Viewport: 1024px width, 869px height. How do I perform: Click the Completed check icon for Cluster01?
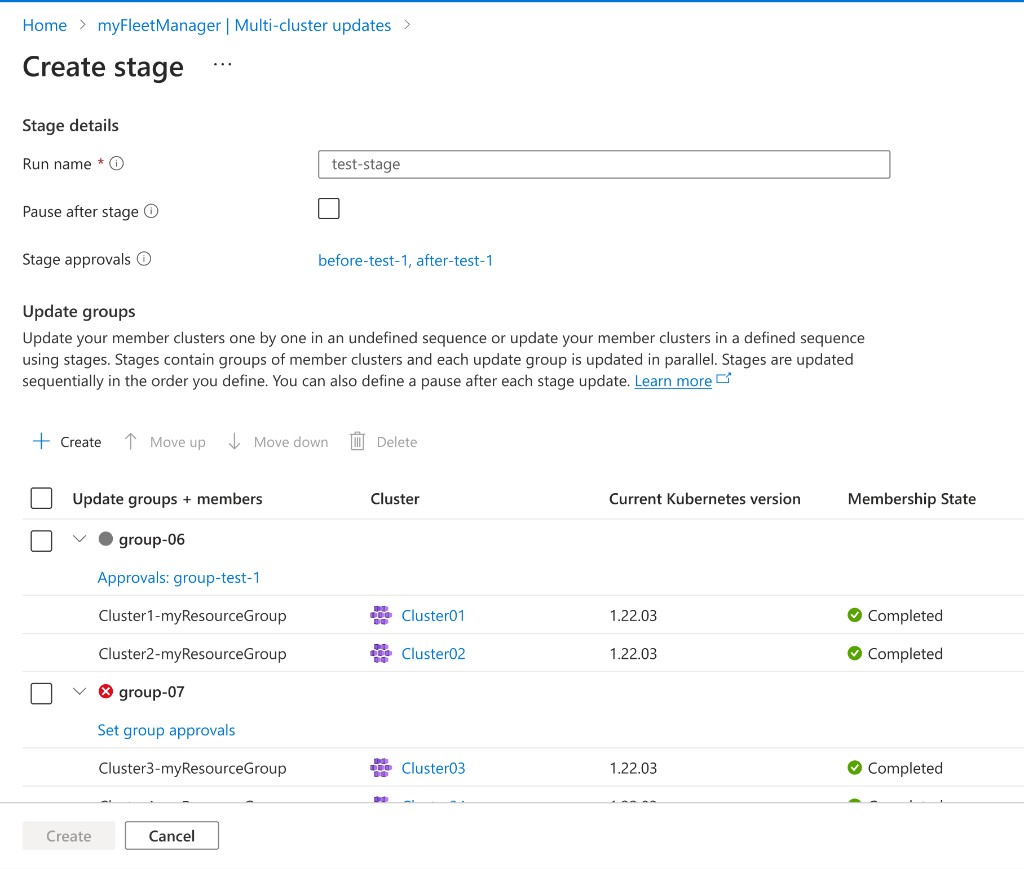[854, 614]
